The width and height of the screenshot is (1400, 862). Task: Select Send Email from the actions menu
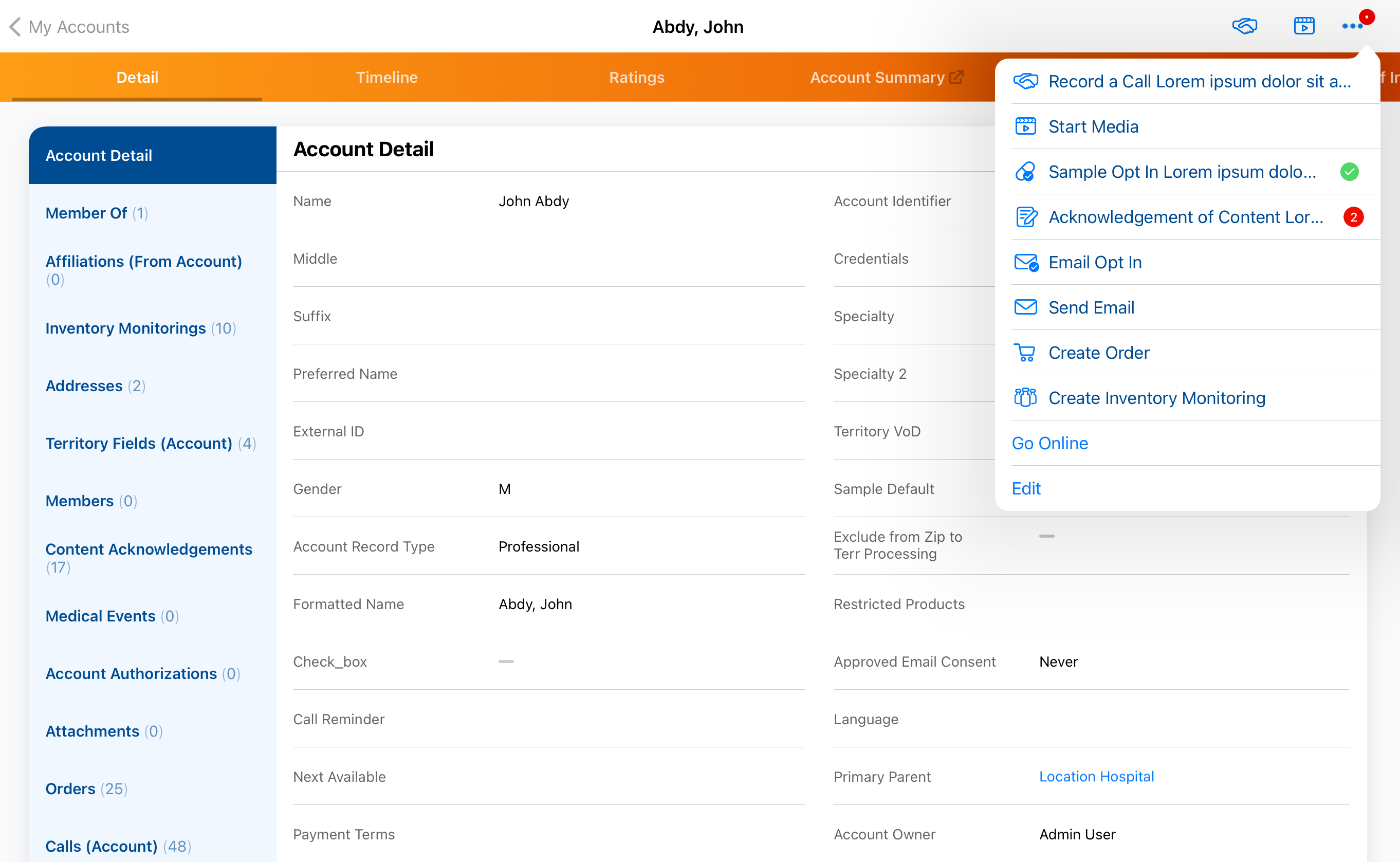pyautogui.click(x=1091, y=307)
